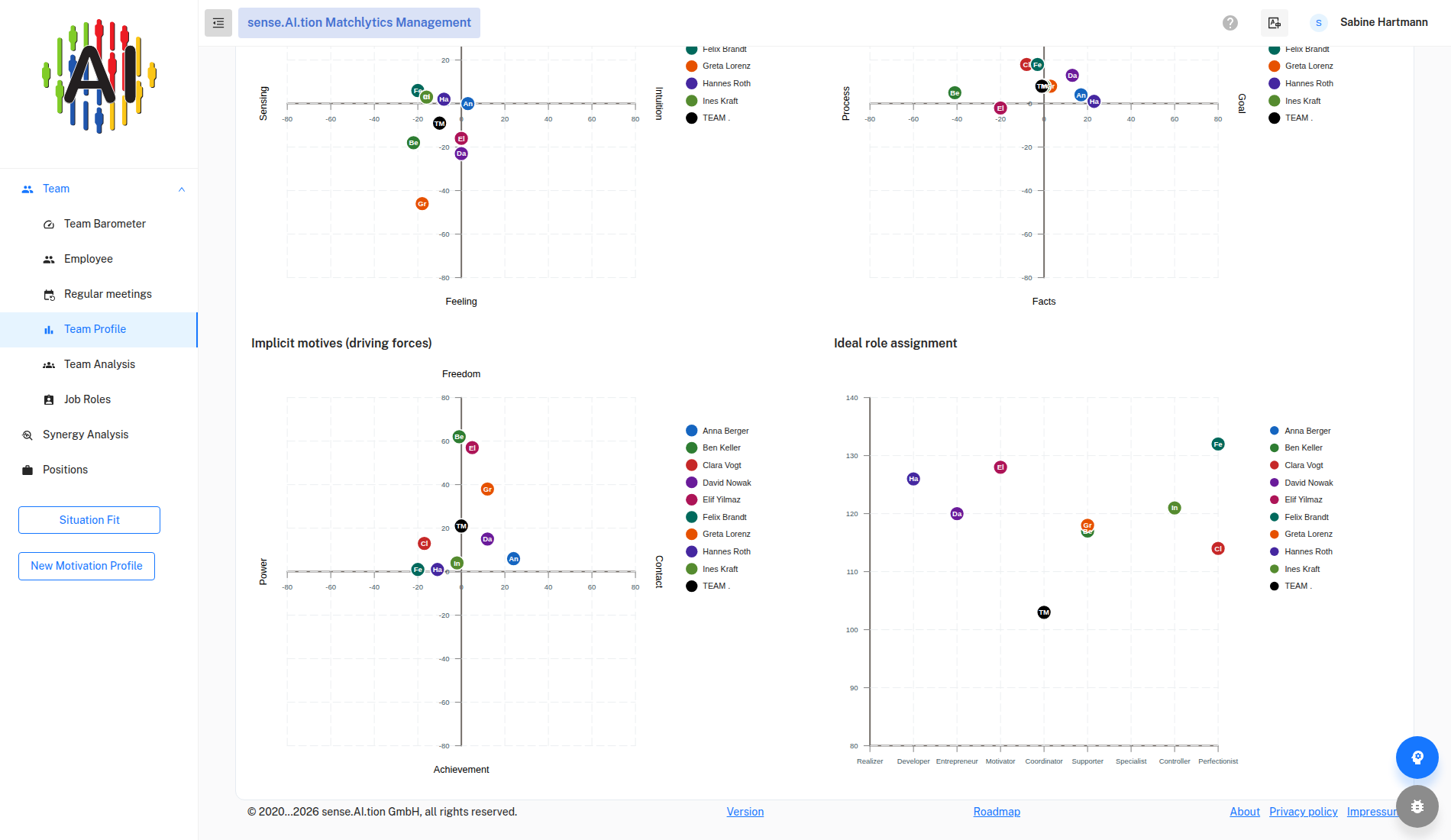Open the About footer link
The image size is (1451, 840).
click(x=1245, y=812)
